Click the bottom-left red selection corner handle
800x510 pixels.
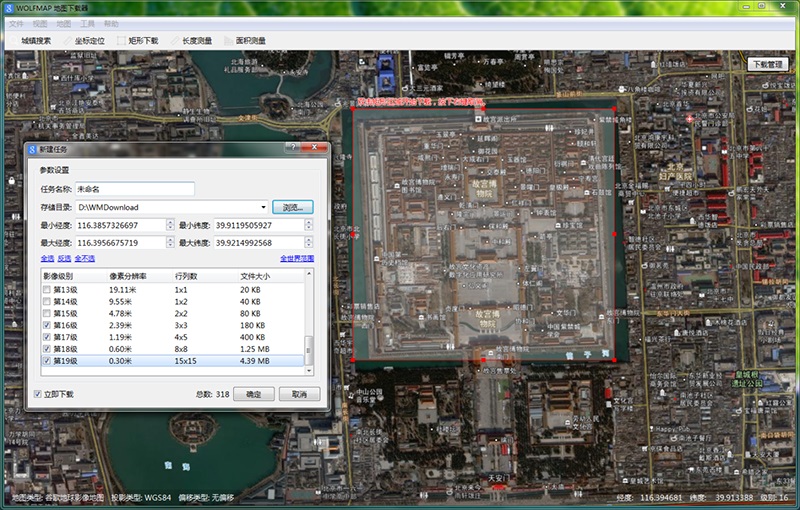[x=353, y=360]
